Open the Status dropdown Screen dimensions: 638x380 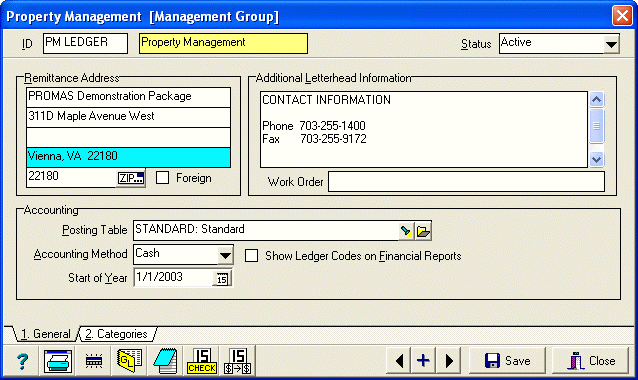(611, 44)
